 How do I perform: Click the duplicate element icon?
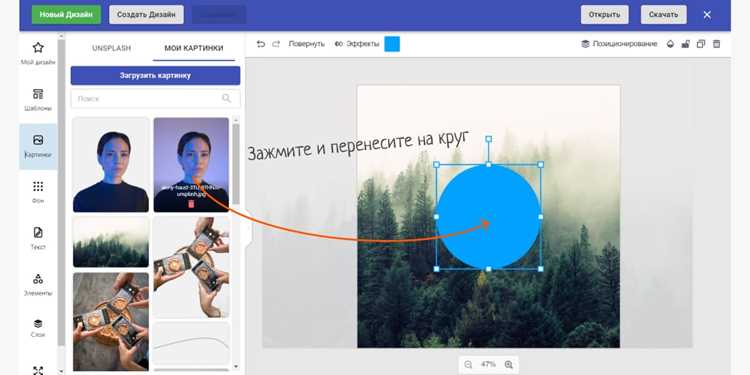pos(701,44)
